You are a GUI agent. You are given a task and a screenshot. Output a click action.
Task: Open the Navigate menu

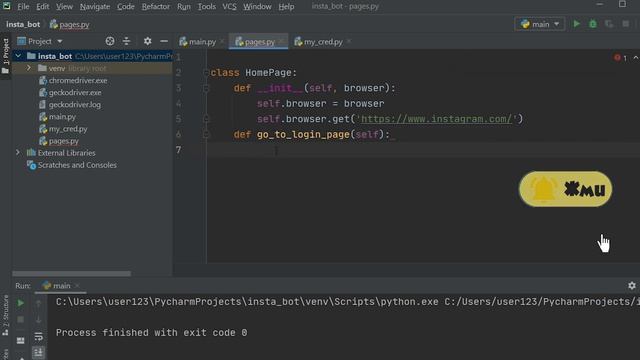click(95, 7)
